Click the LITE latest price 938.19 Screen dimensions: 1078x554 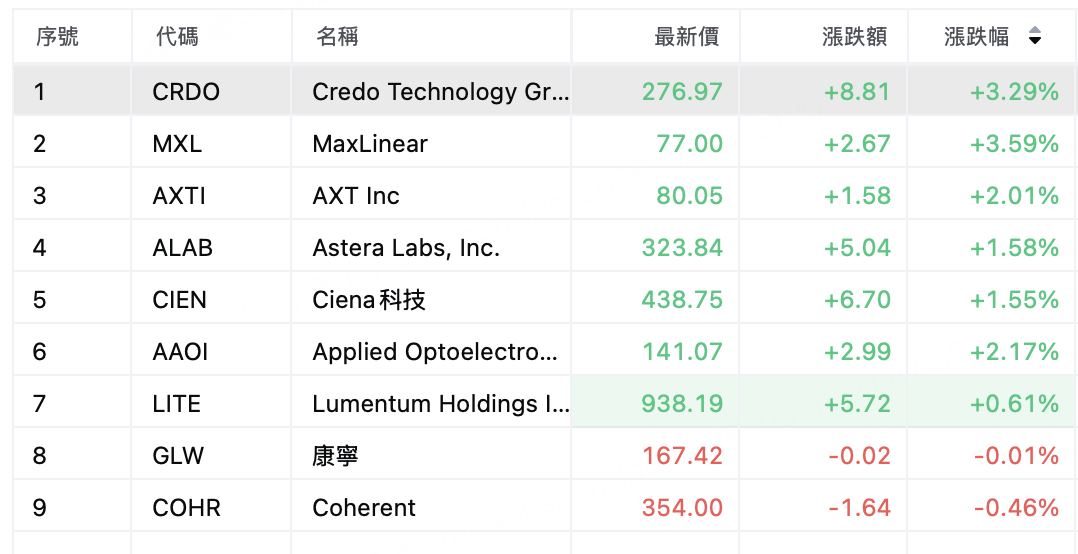pos(682,403)
